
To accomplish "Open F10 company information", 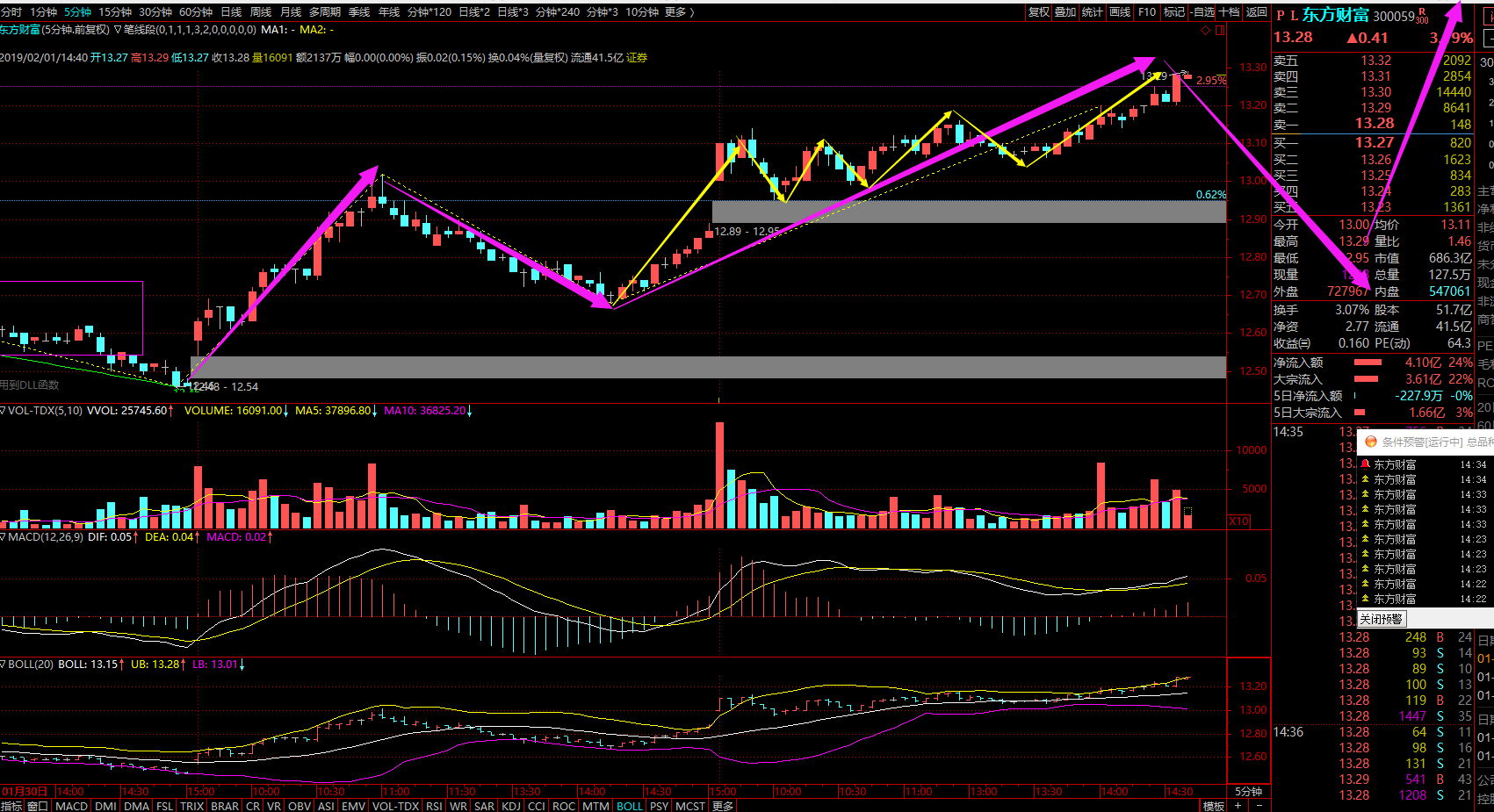I will point(1147,12).
